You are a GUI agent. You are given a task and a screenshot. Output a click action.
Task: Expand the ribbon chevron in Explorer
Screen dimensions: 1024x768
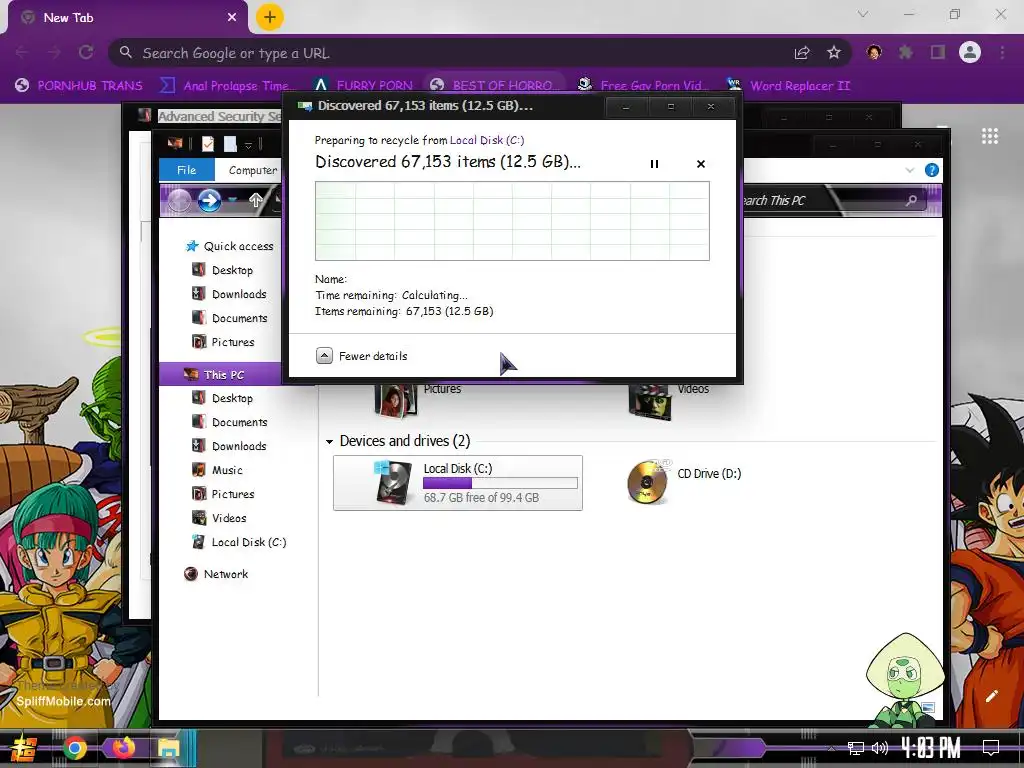click(910, 170)
